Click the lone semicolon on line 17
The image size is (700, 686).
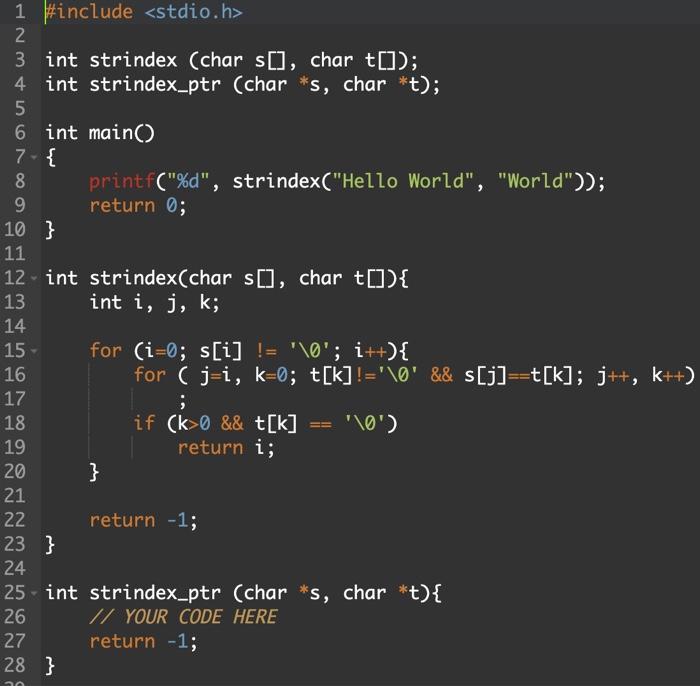click(182, 400)
